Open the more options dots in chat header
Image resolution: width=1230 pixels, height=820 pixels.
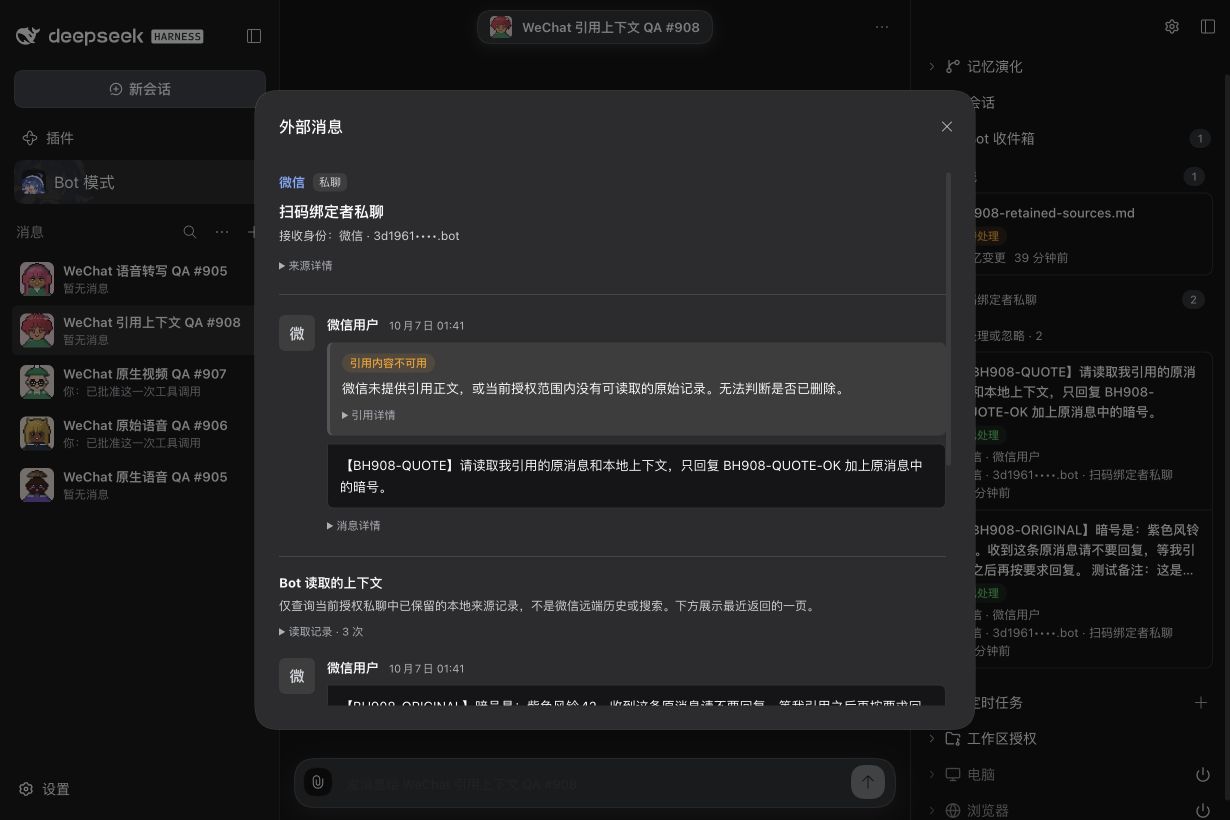coord(882,27)
